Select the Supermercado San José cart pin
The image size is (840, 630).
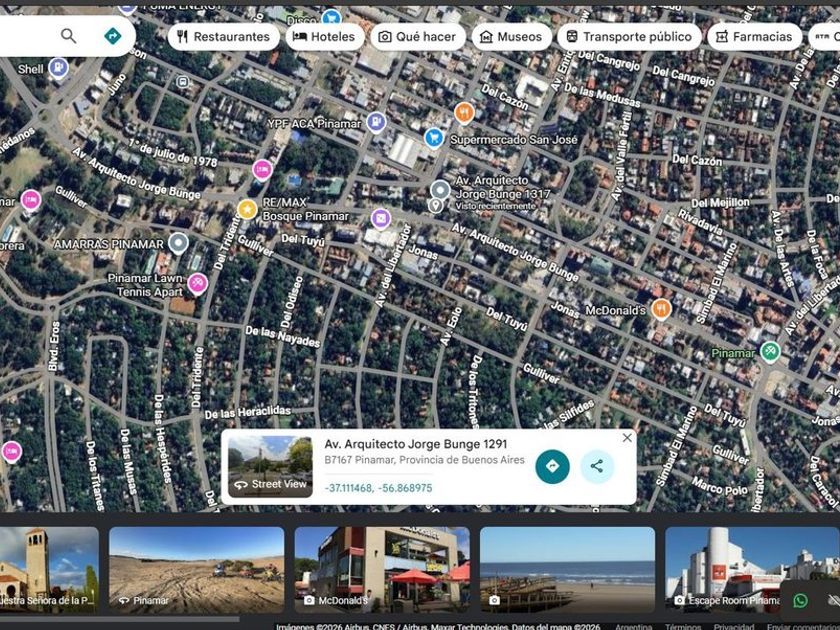[434, 138]
